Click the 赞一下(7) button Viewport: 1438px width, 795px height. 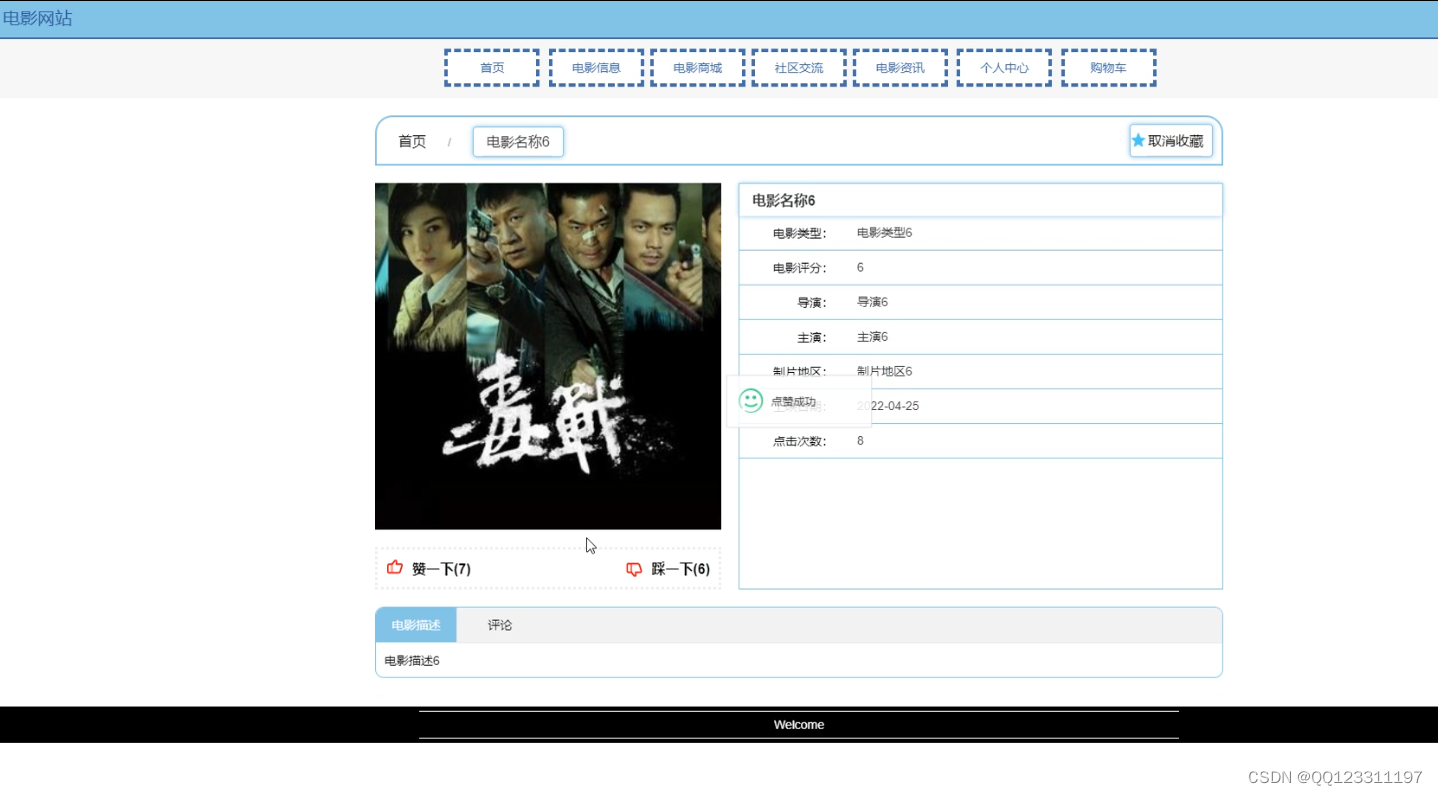(429, 569)
